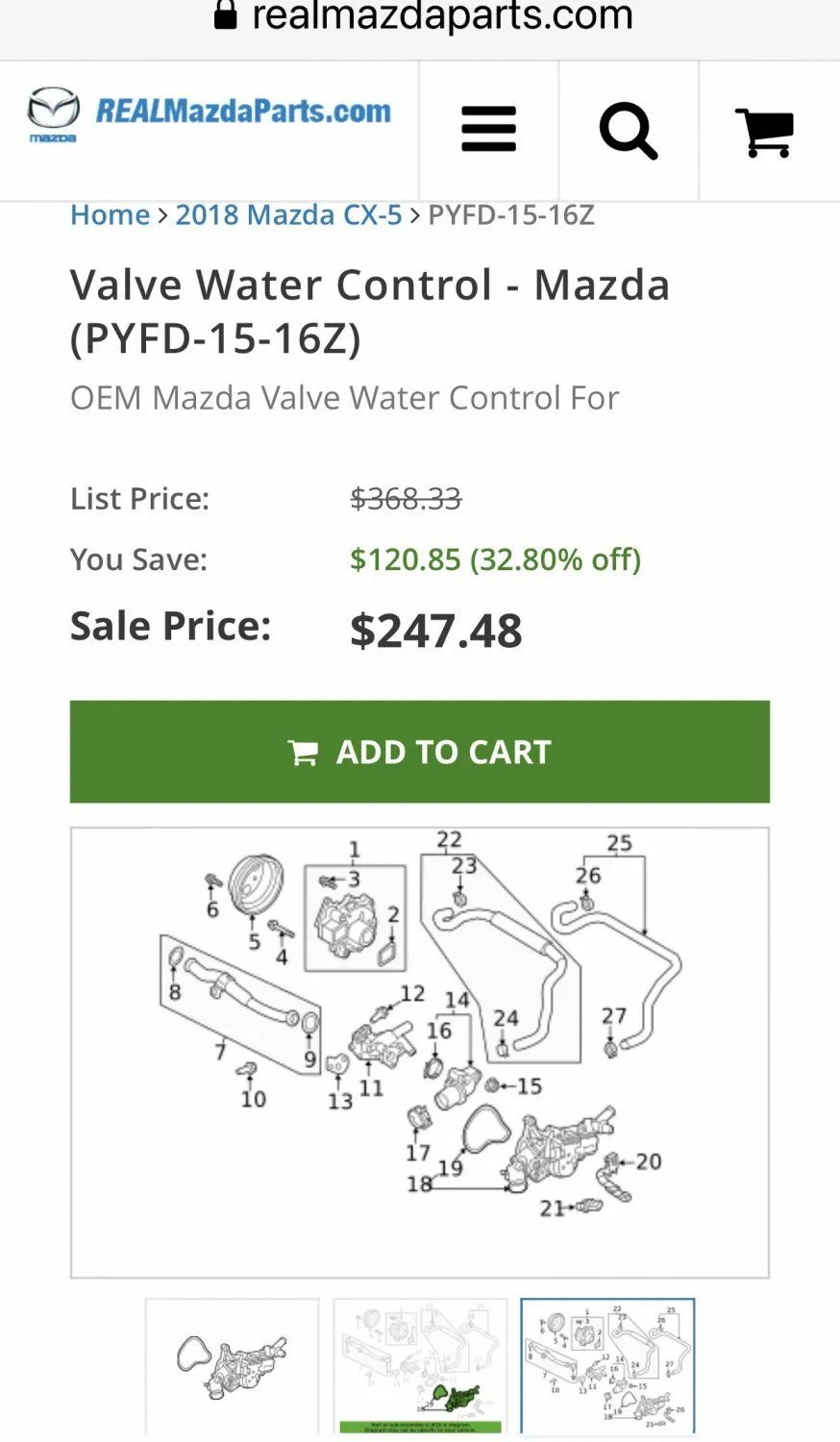Click hose callout 25 in diagram
This screenshot has width=840, height=1442.
pyautogui.click(x=619, y=844)
